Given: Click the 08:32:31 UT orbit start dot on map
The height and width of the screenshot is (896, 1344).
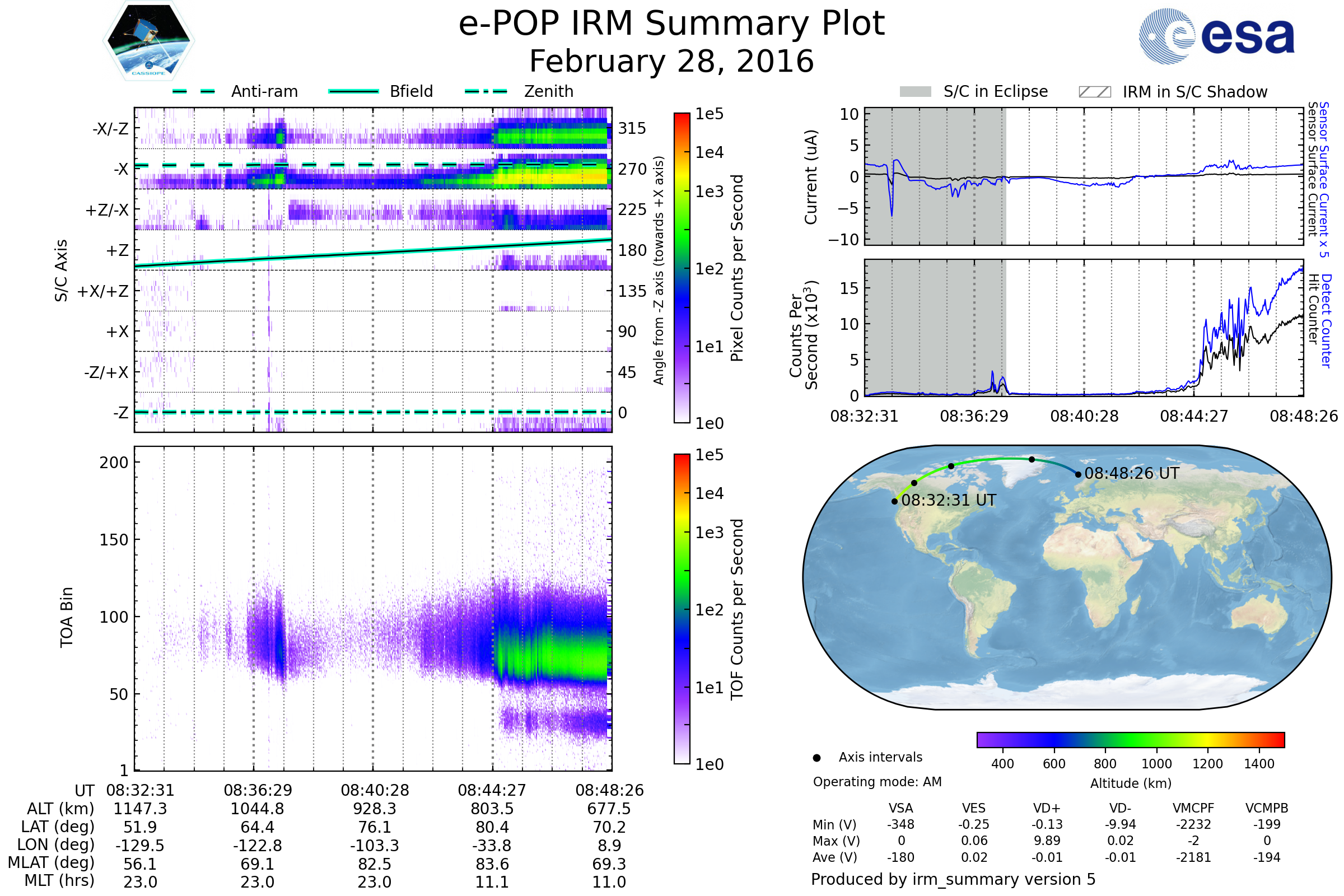Looking at the screenshot, I should tap(895, 502).
